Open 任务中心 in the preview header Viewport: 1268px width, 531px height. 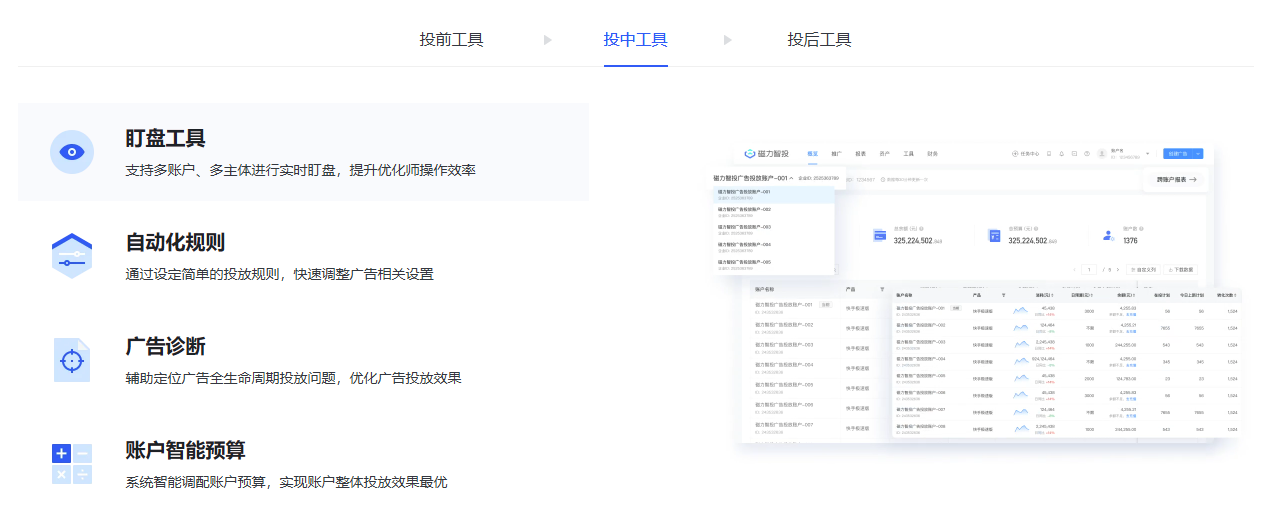pyautogui.click(x=1025, y=154)
